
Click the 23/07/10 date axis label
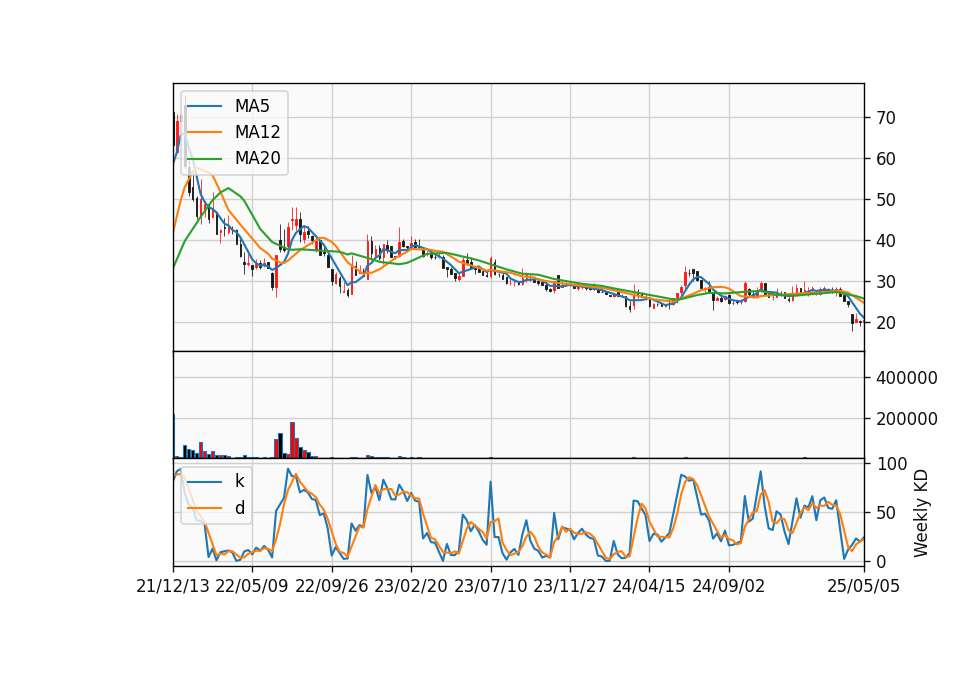[x=490, y=586]
